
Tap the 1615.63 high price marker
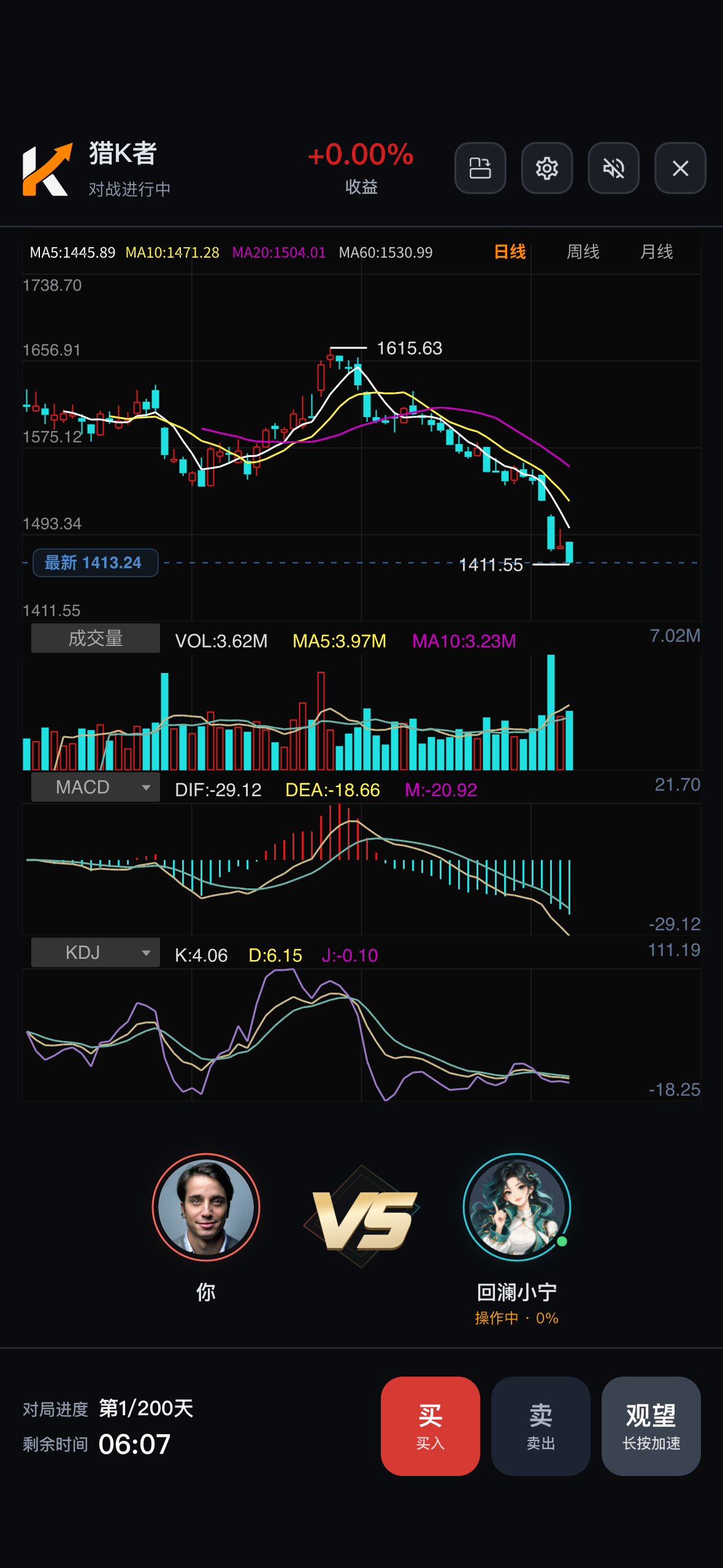(x=409, y=348)
